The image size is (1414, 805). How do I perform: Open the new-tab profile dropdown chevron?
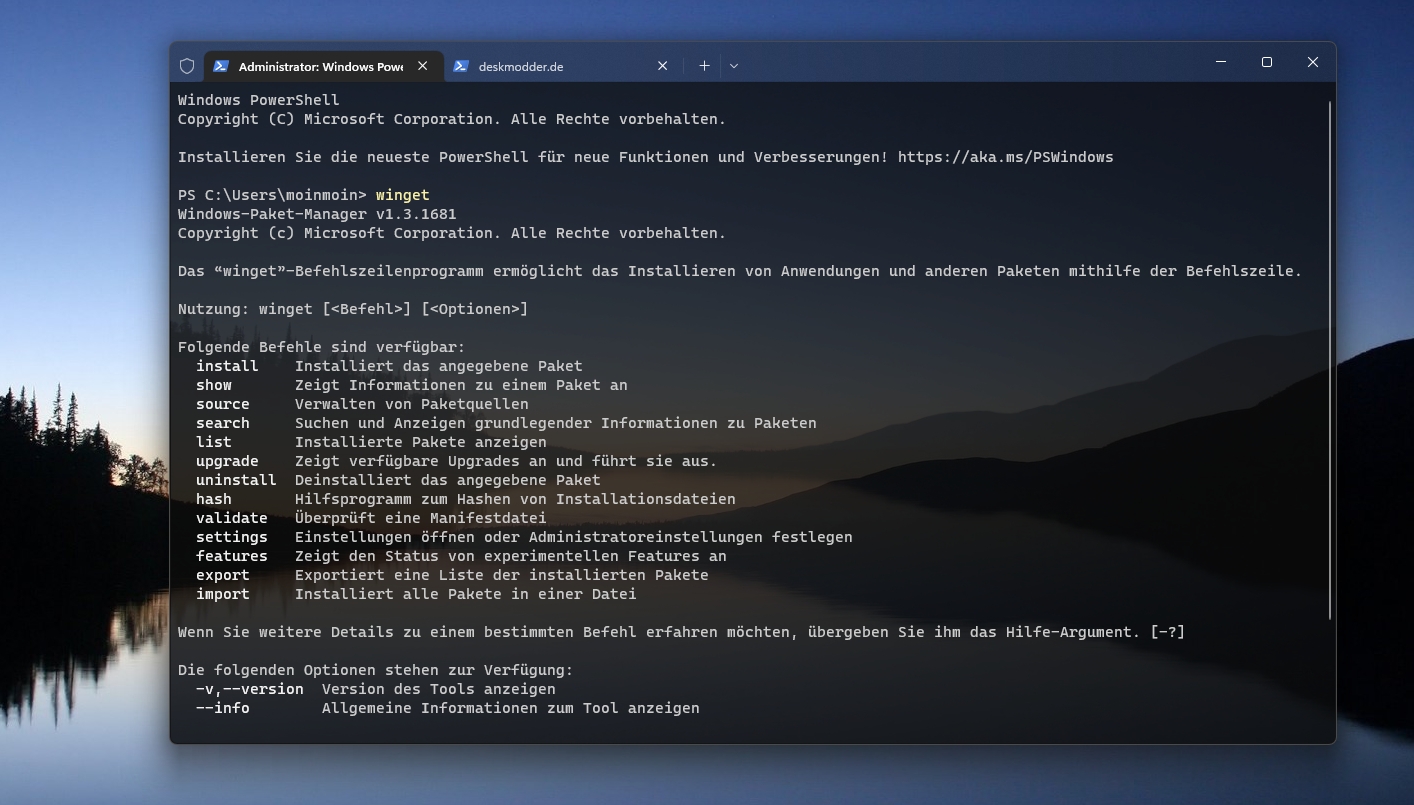tap(734, 66)
